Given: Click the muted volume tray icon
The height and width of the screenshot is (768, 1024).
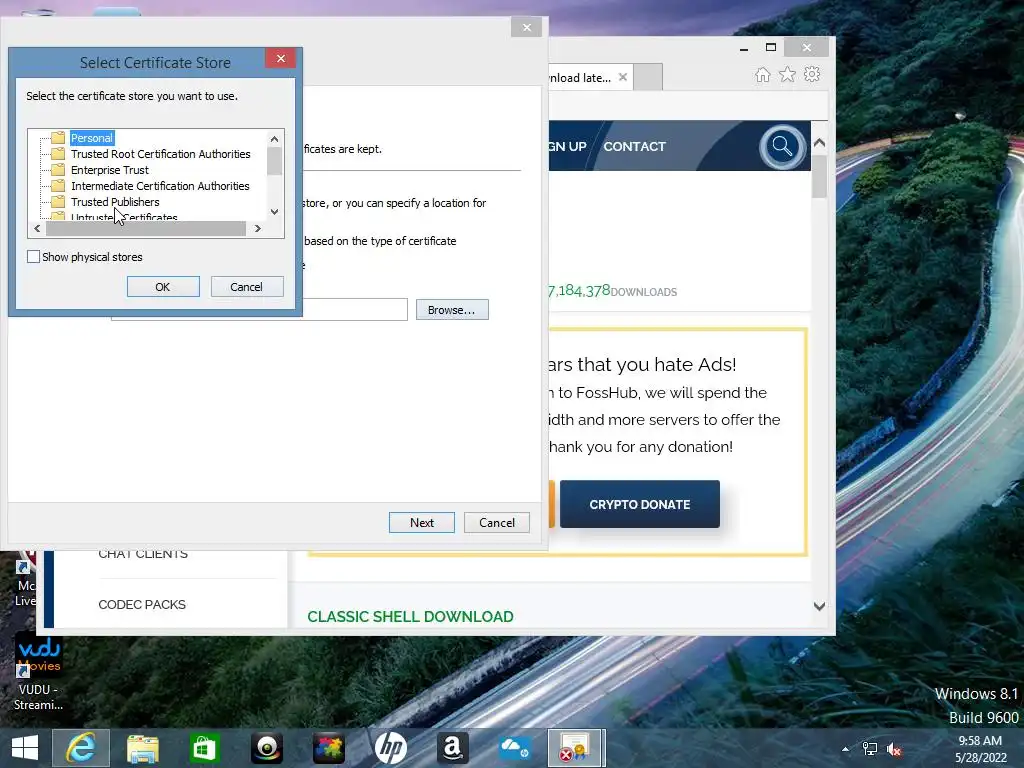Looking at the screenshot, I should (894, 750).
